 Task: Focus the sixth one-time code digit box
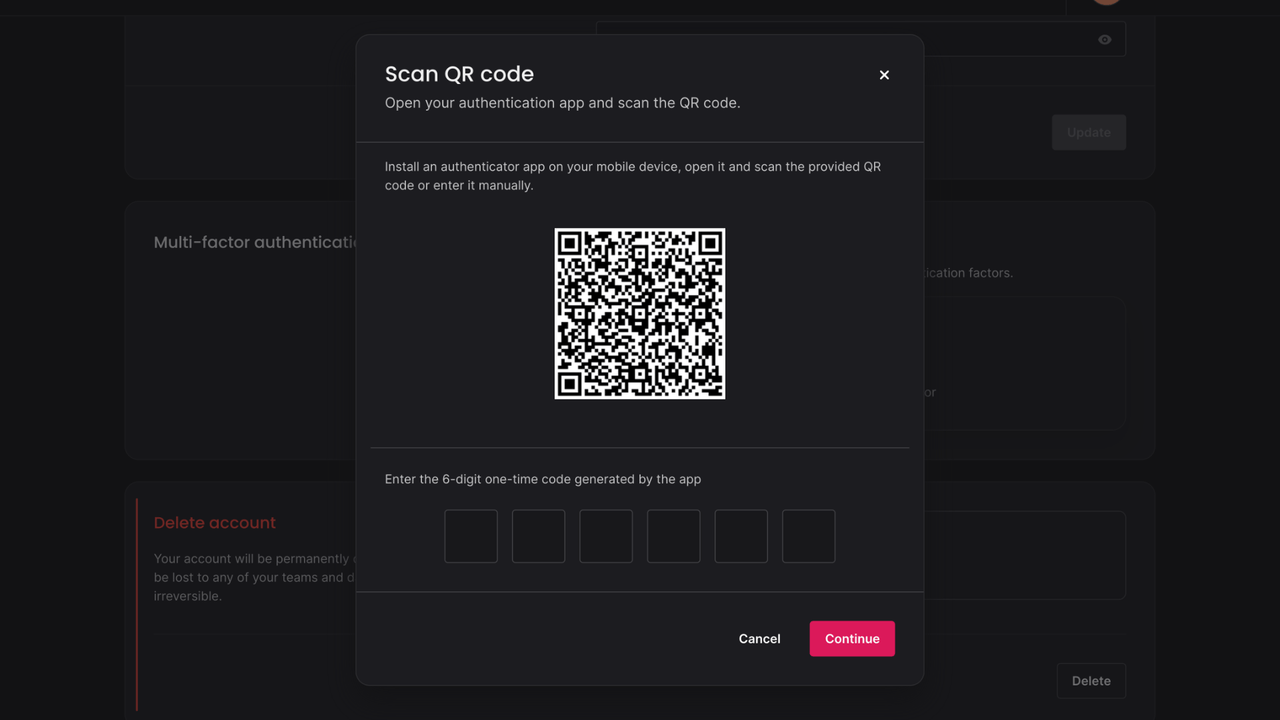[809, 536]
